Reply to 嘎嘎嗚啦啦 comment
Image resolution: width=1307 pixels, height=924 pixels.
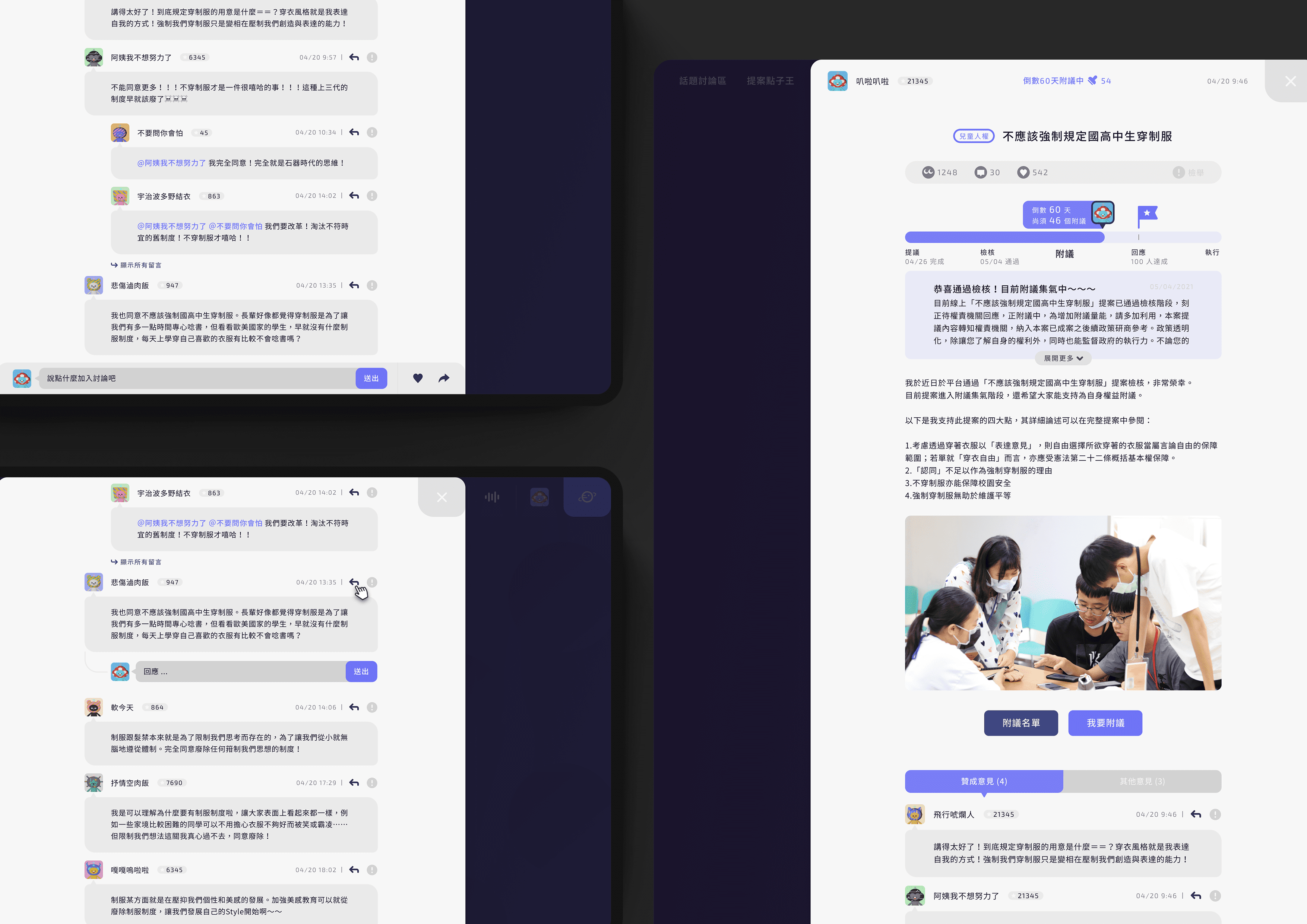pyautogui.click(x=354, y=870)
